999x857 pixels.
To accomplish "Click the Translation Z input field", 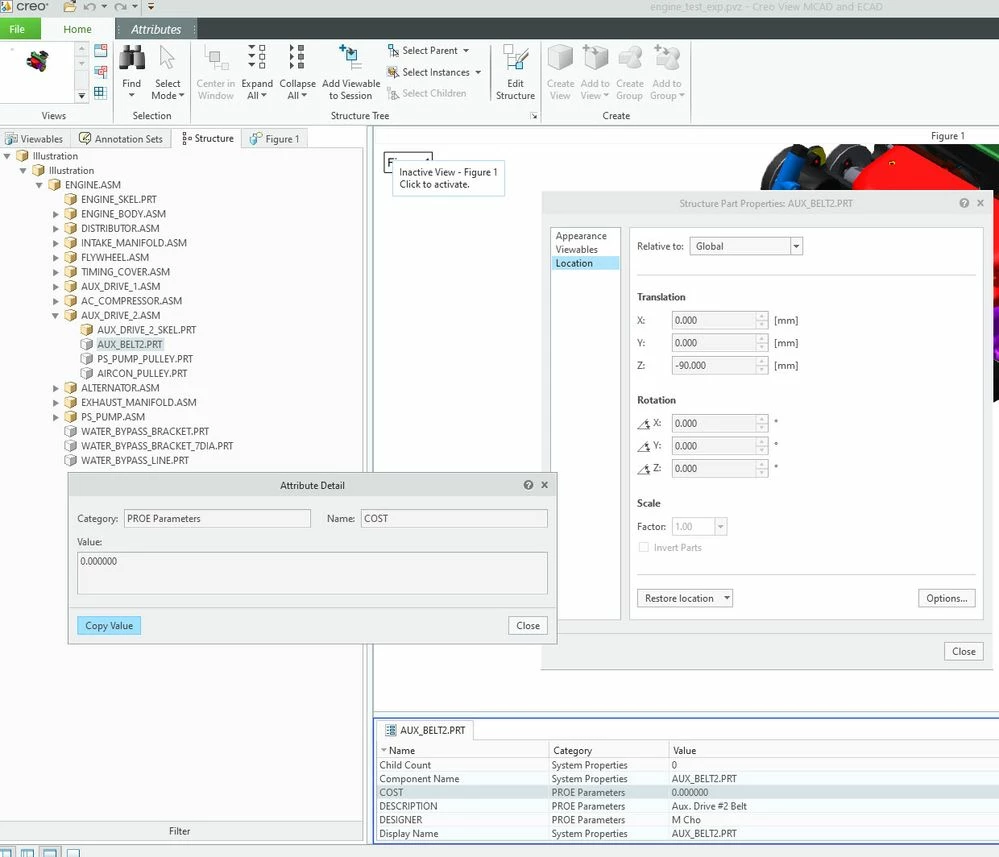I will click(714, 366).
